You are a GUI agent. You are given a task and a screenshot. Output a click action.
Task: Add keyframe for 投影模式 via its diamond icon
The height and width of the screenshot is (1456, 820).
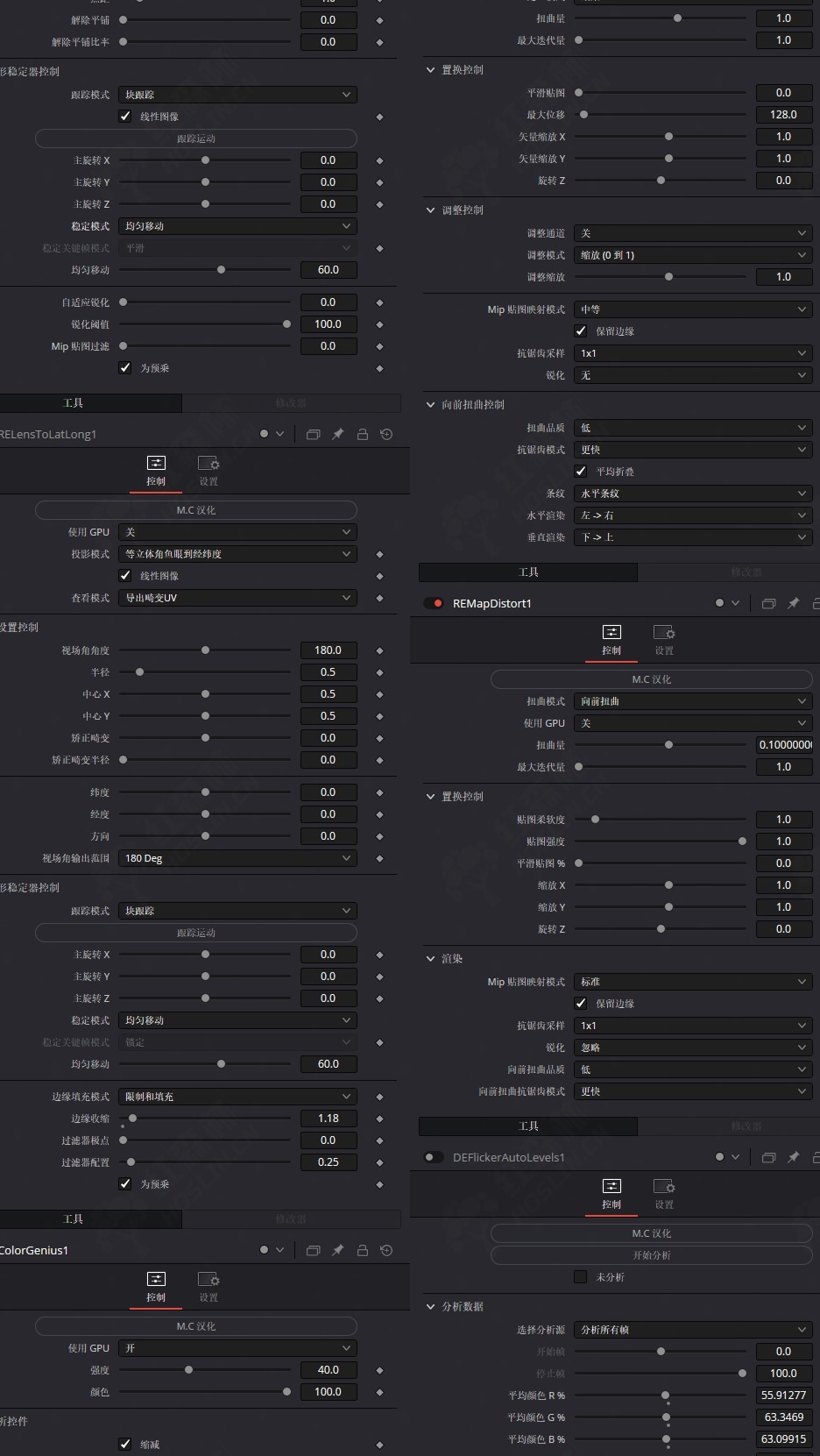[379, 554]
